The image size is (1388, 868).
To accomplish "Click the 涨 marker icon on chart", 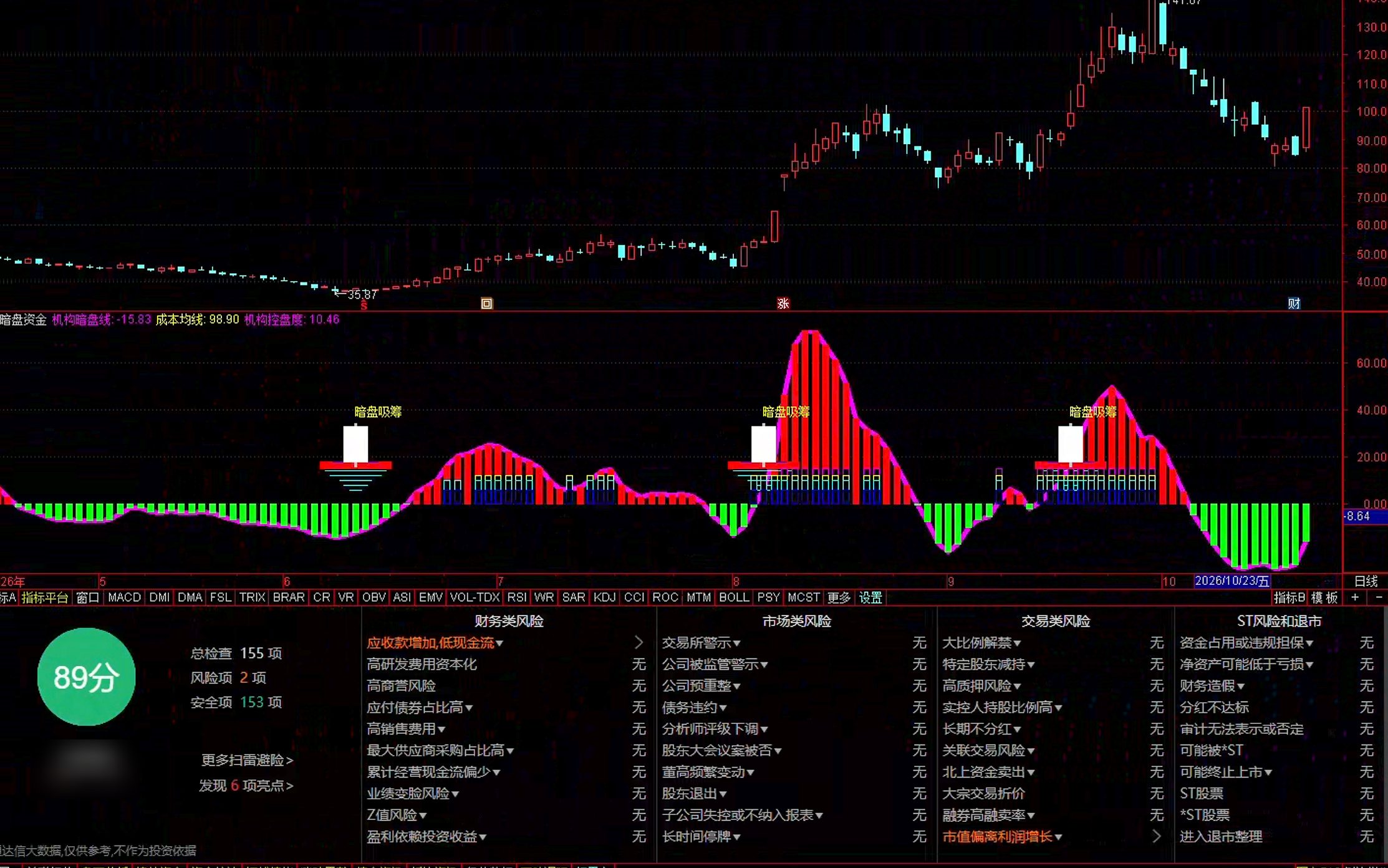I will tap(783, 304).
